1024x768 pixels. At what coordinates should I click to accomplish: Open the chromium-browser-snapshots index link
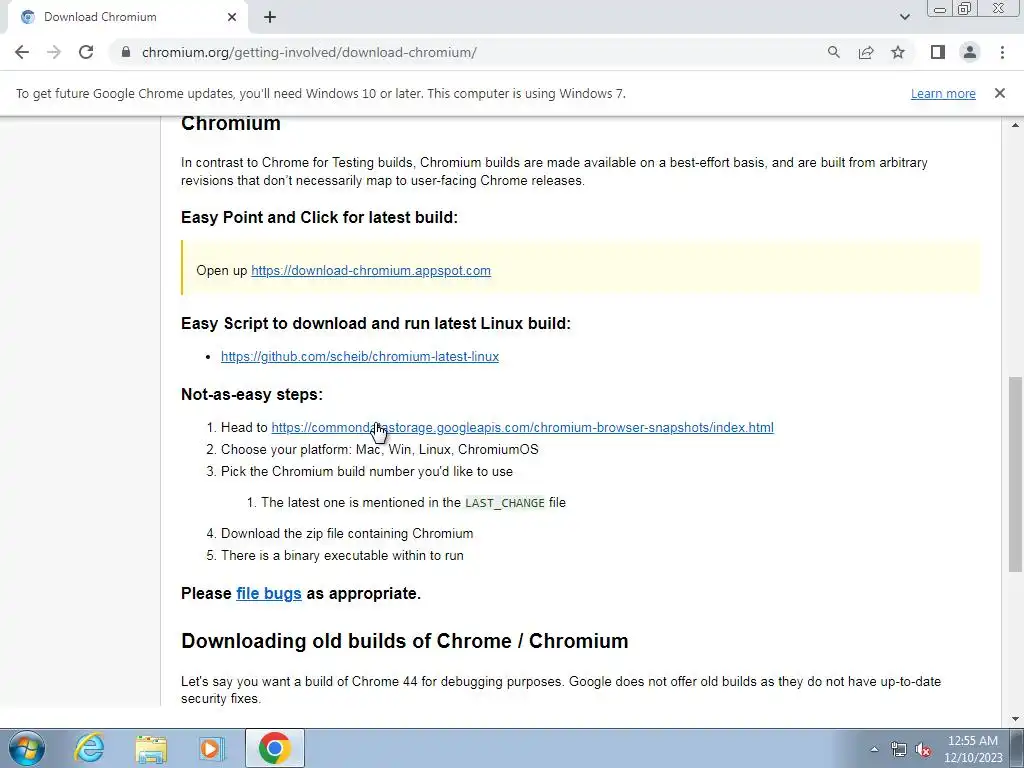pyautogui.click(x=522, y=428)
